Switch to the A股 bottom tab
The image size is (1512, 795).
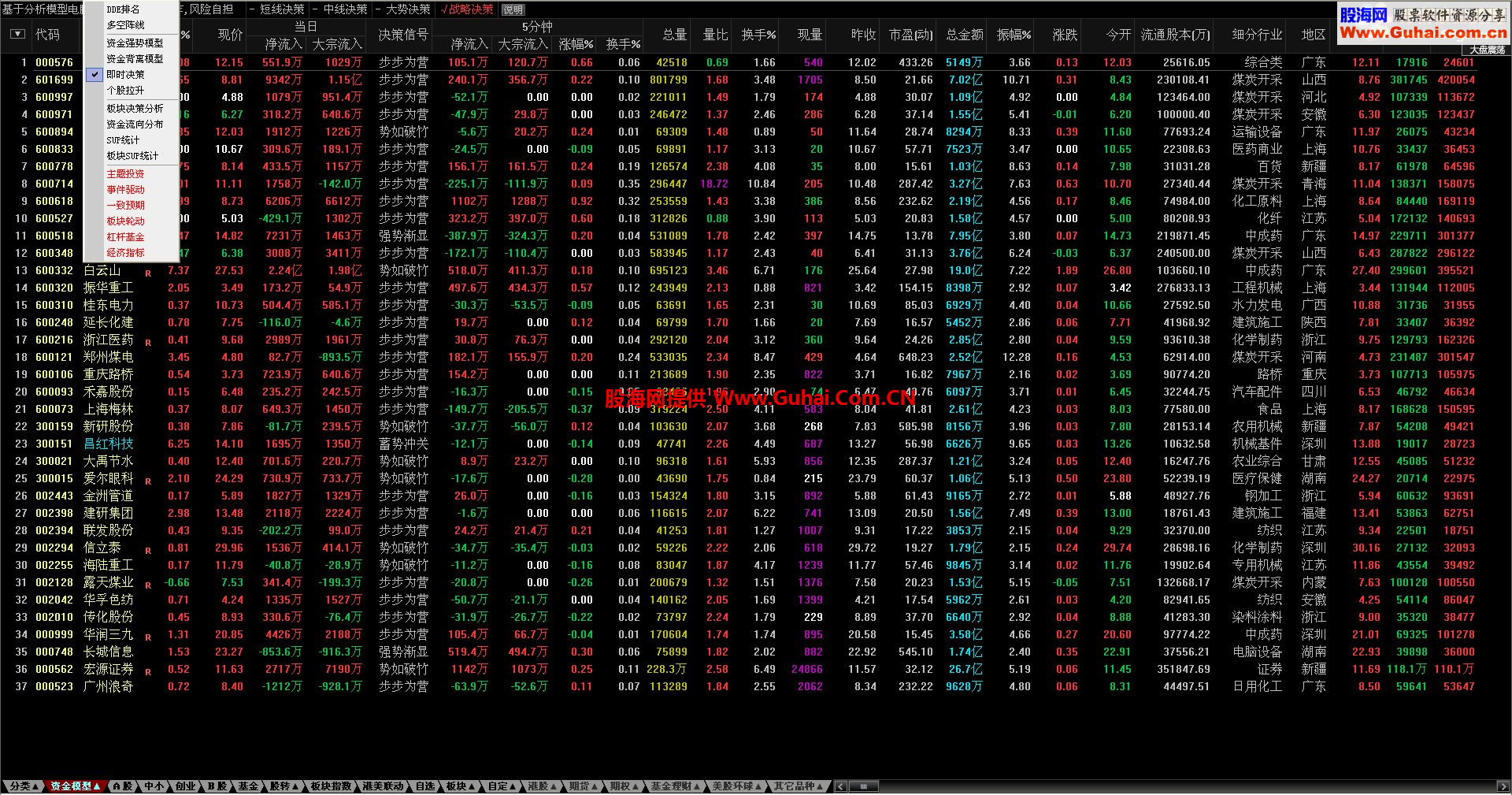pyautogui.click(x=122, y=786)
